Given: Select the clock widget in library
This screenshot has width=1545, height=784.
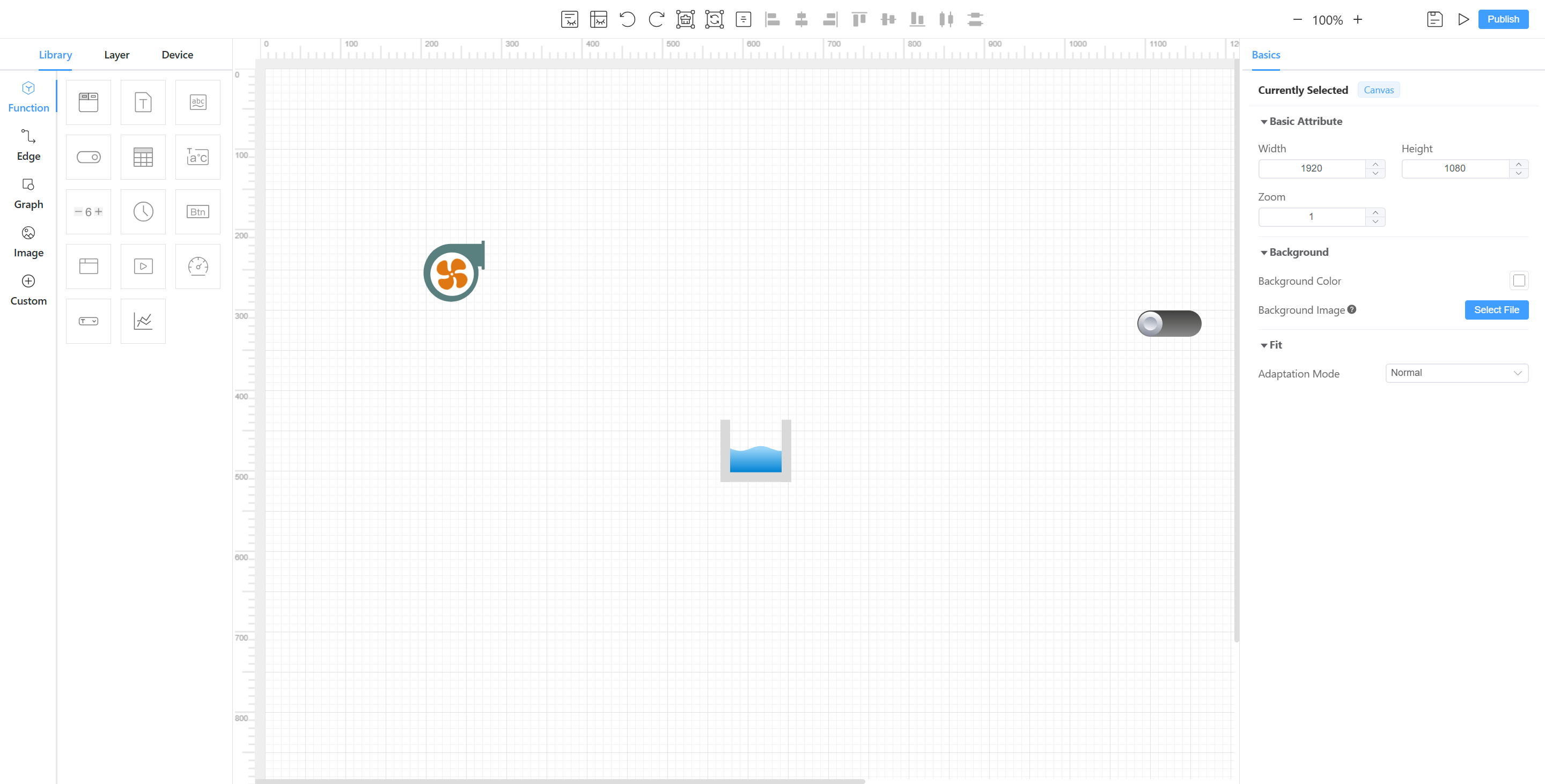Looking at the screenshot, I should 143,212.
